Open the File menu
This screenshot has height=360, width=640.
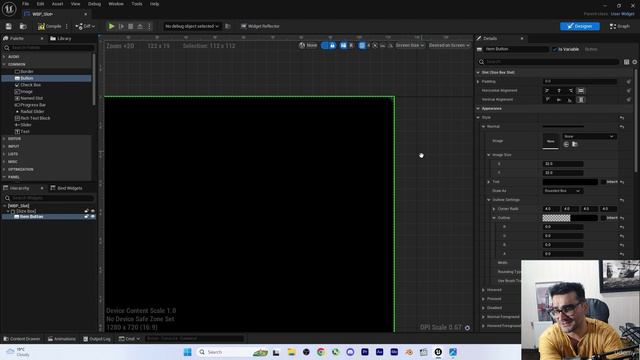pos(25,4)
